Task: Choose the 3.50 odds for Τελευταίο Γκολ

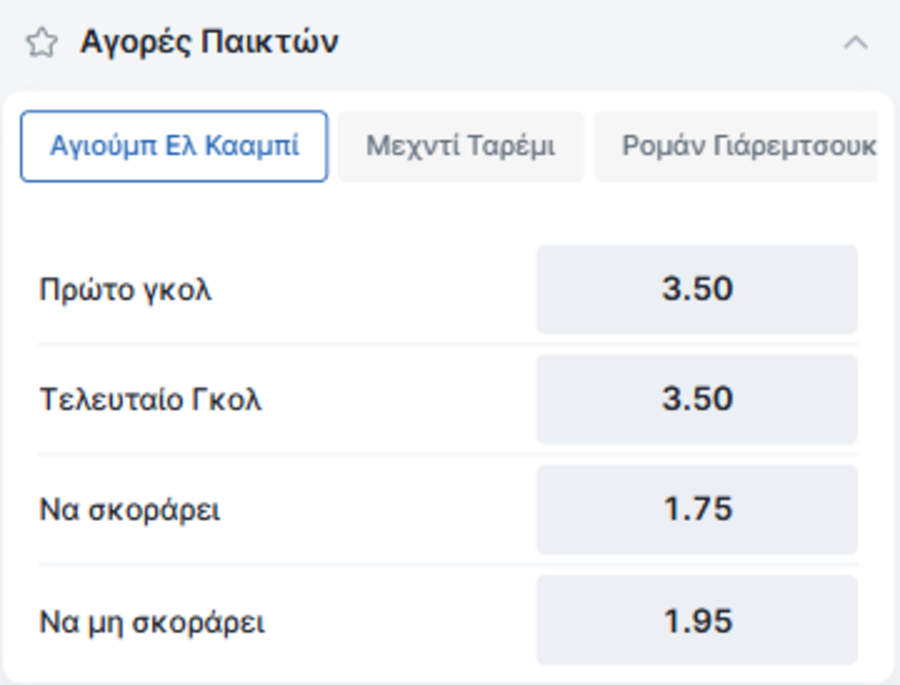Action: coord(697,399)
